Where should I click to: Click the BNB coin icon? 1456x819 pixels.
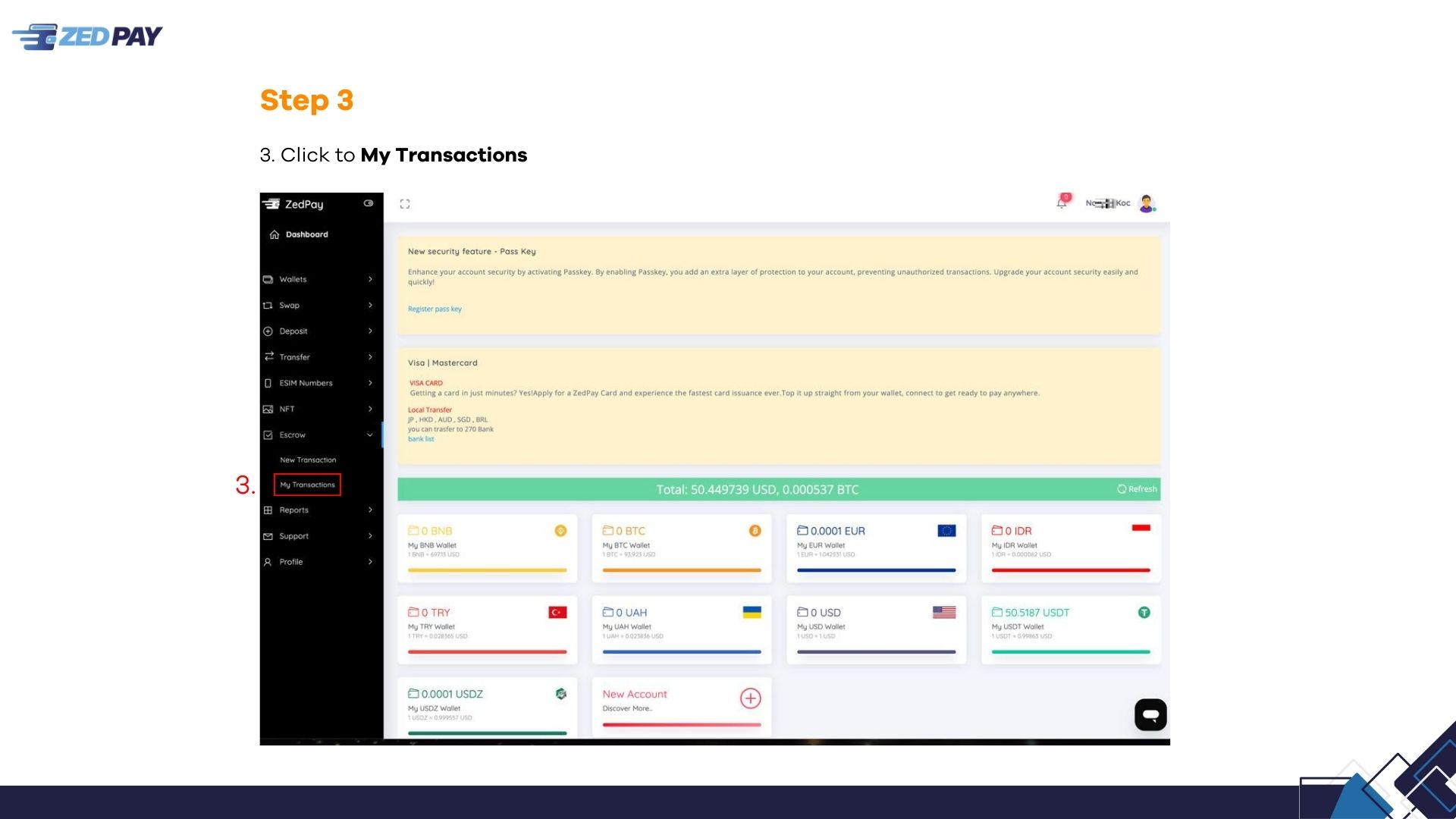[560, 531]
